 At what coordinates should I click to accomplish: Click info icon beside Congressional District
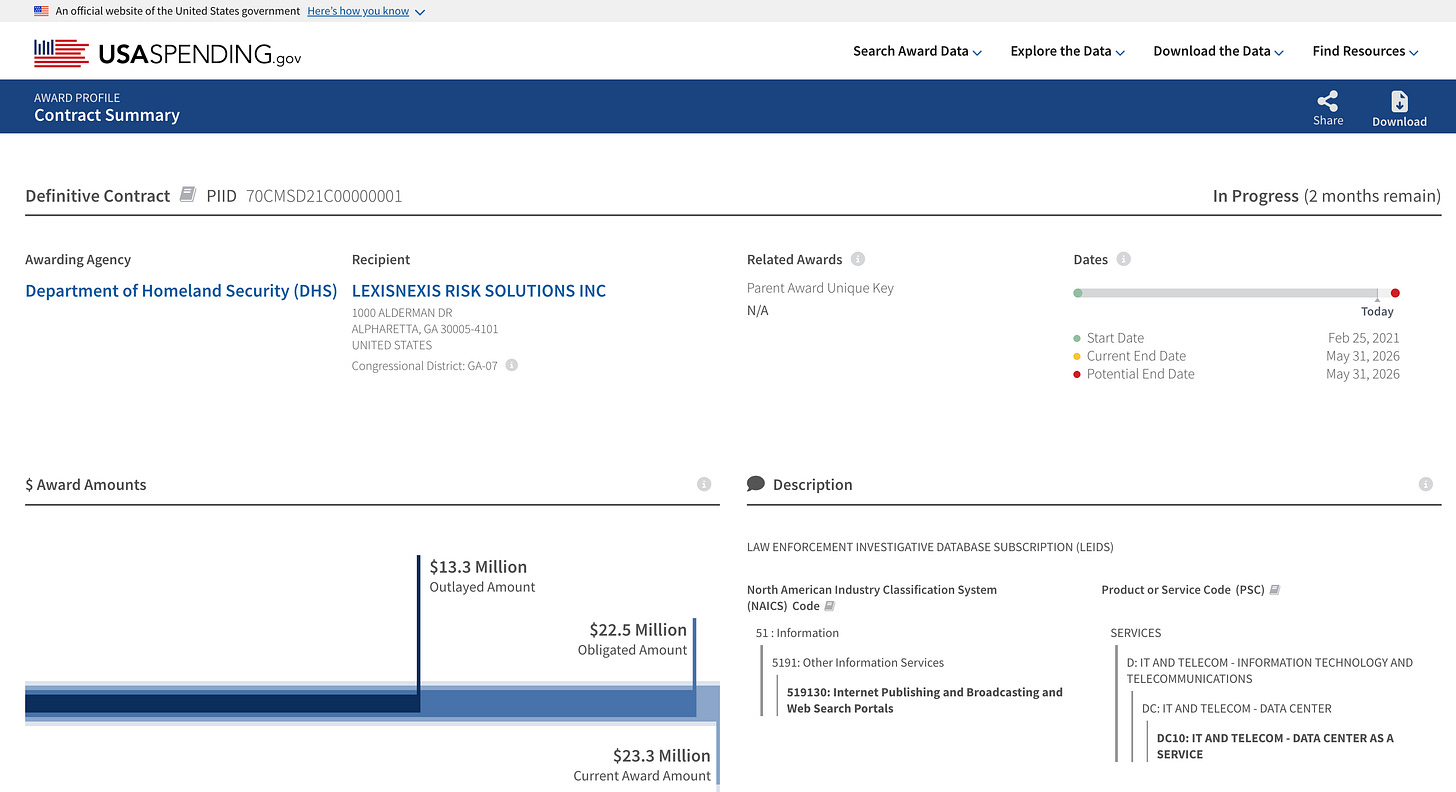pos(511,365)
